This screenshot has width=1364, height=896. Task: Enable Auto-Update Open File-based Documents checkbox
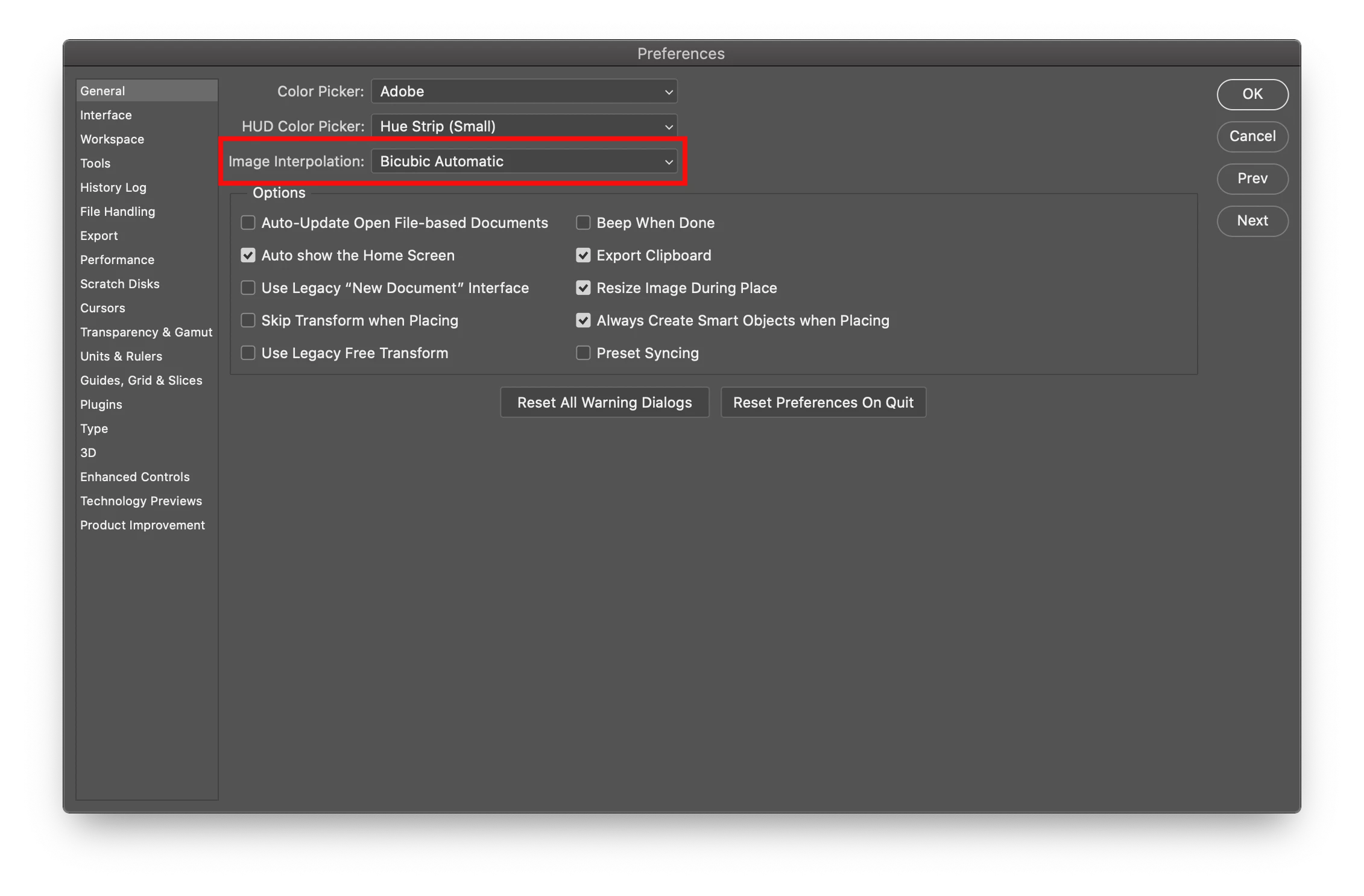(248, 222)
